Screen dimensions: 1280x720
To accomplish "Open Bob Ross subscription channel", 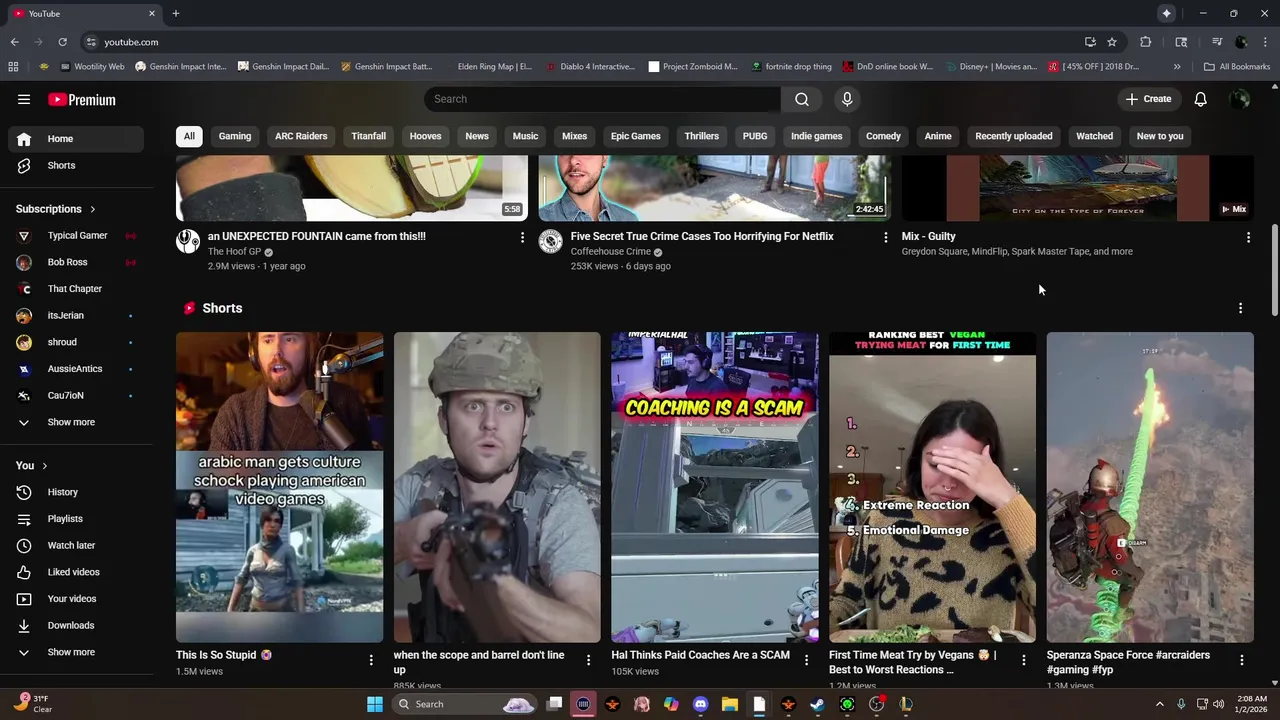I will pos(76,262).
